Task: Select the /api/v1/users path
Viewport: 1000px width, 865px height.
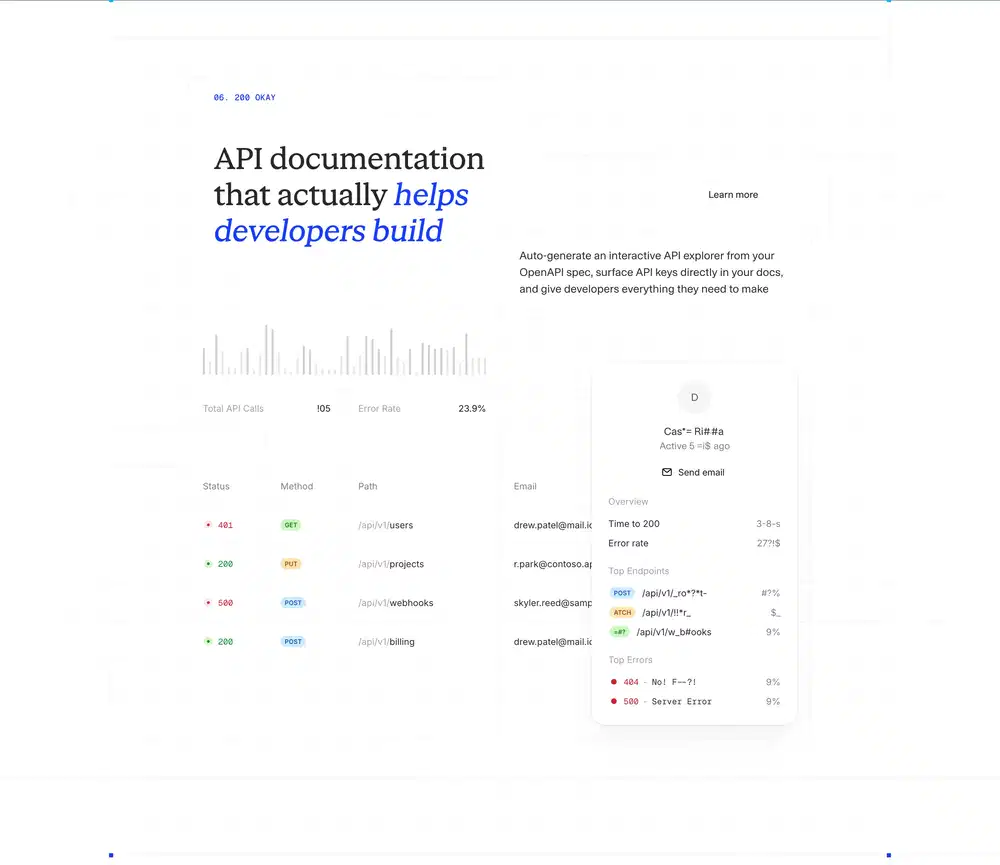Action: coord(385,525)
